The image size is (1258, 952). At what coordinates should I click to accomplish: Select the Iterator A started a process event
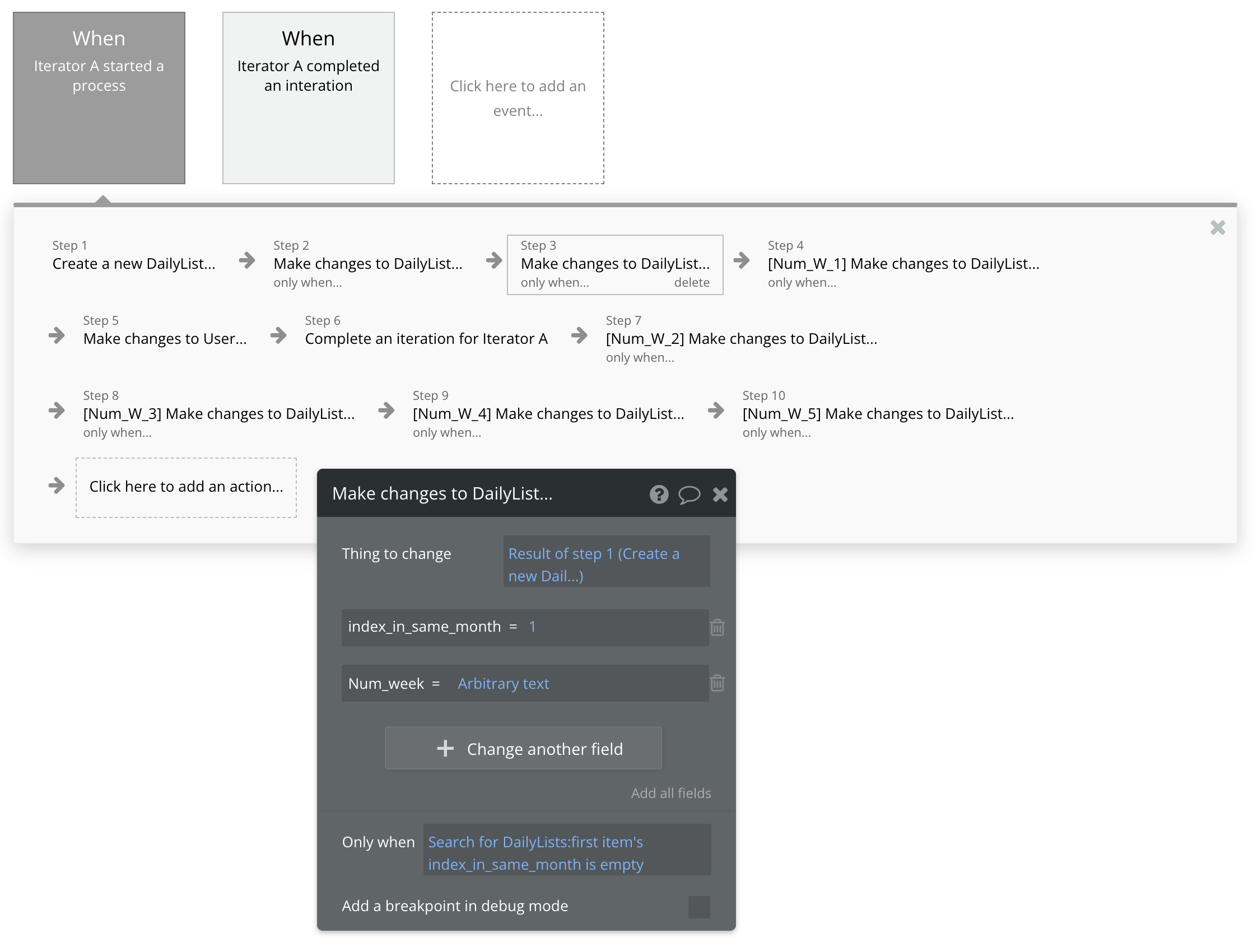(99, 98)
